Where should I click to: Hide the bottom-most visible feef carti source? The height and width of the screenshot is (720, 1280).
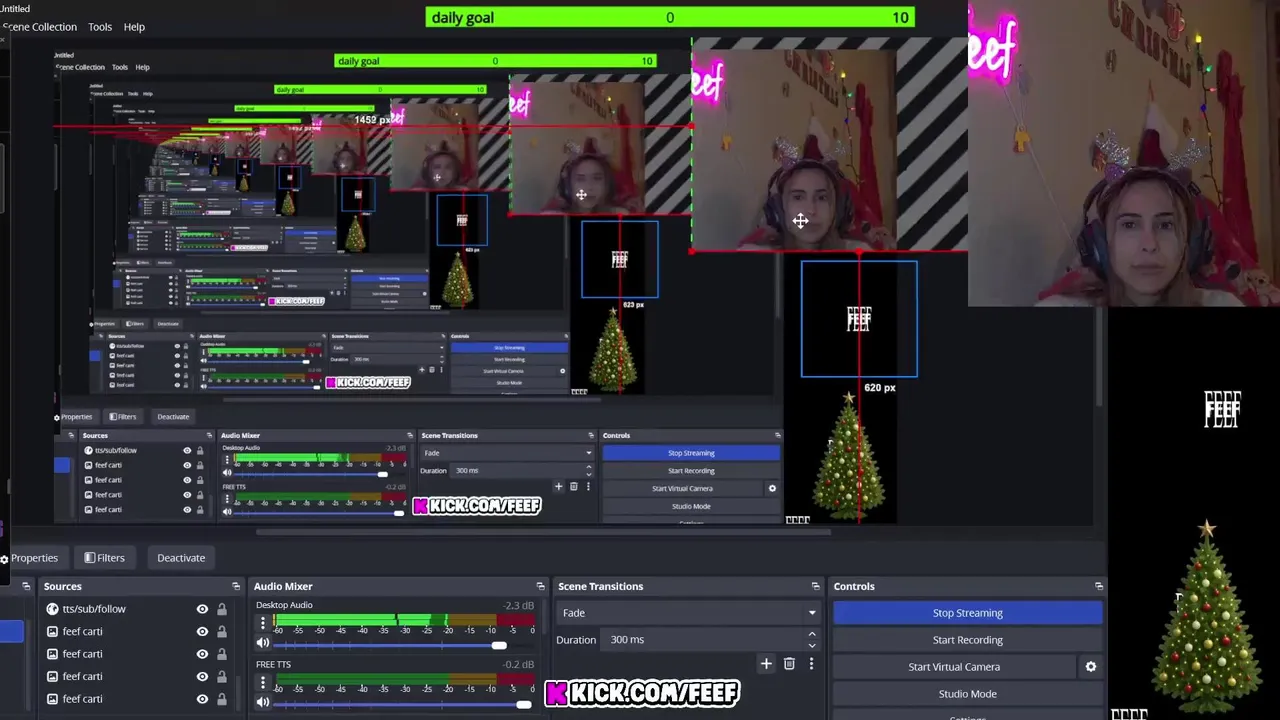(202, 699)
